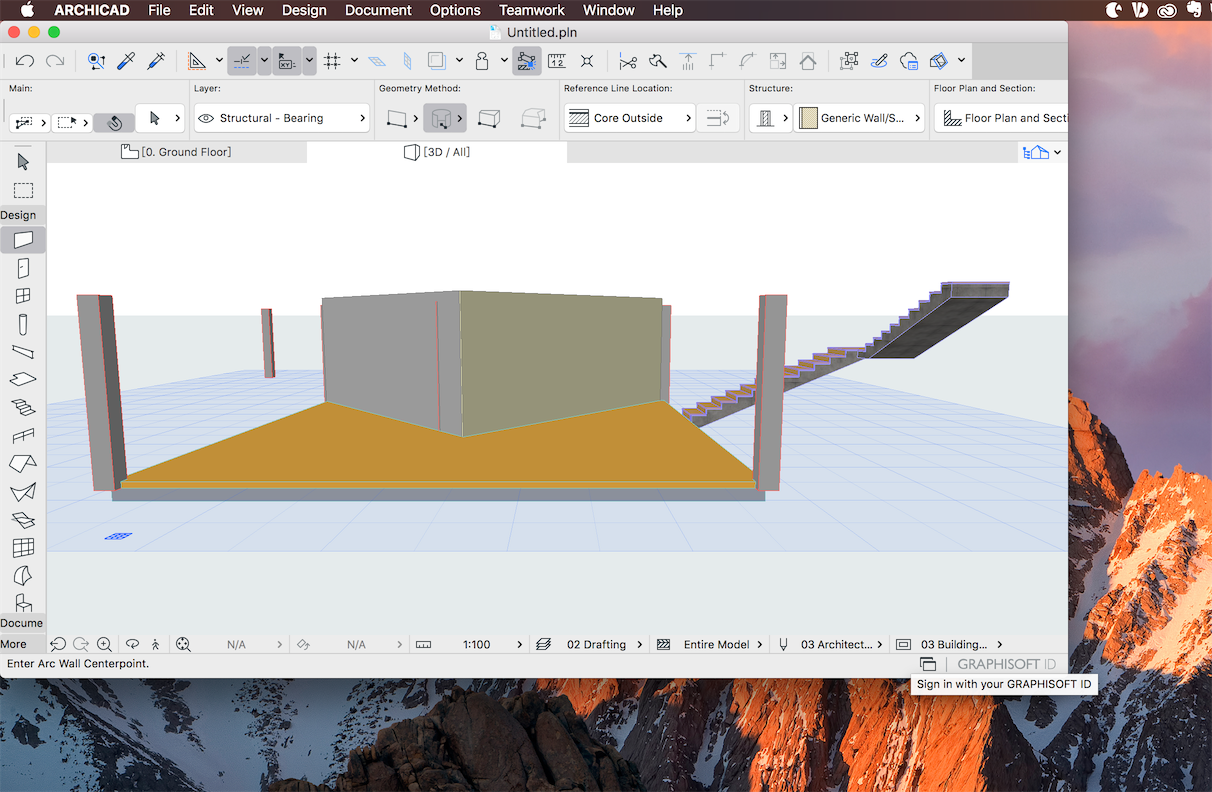Open the Apple menu
This screenshot has width=1212, height=792.
point(27,10)
